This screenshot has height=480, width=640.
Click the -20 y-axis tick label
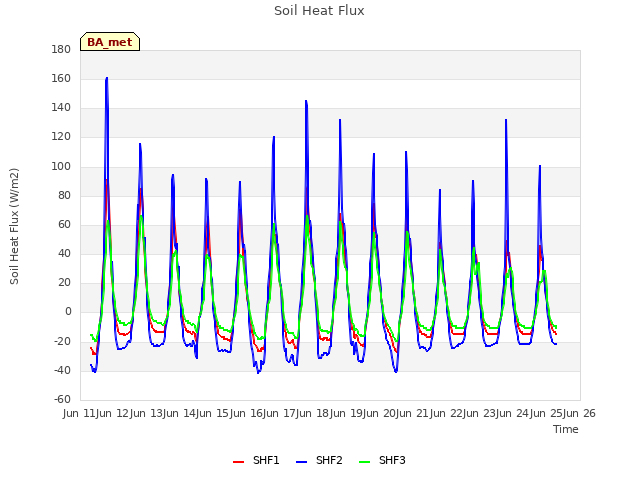(x=62, y=341)
